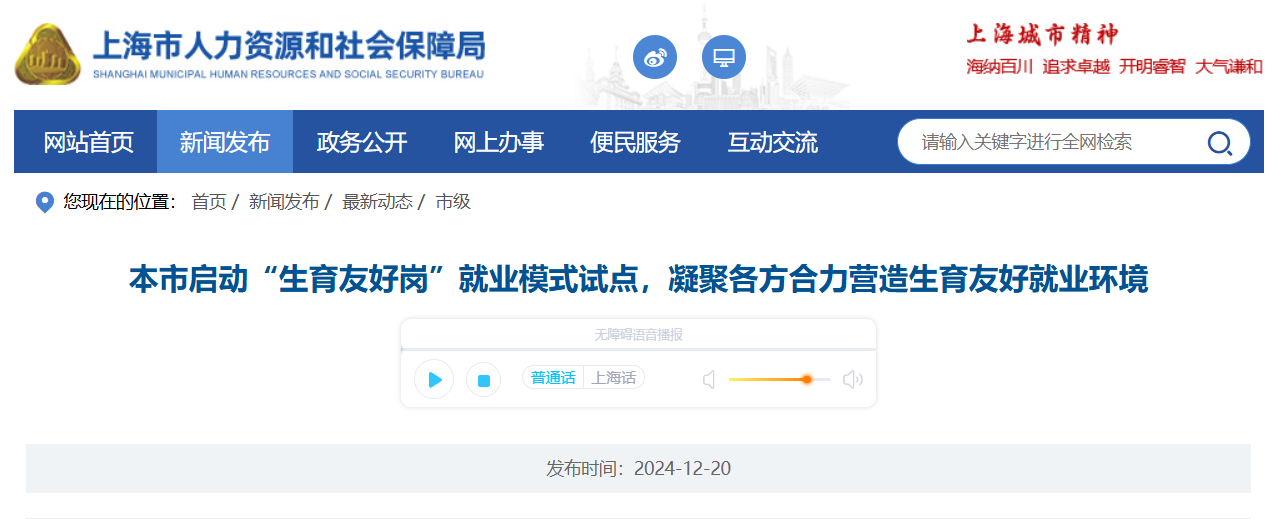Click the Shanghai HR bureau logo emblem
Screen dimensions: 1275x519
47,55
